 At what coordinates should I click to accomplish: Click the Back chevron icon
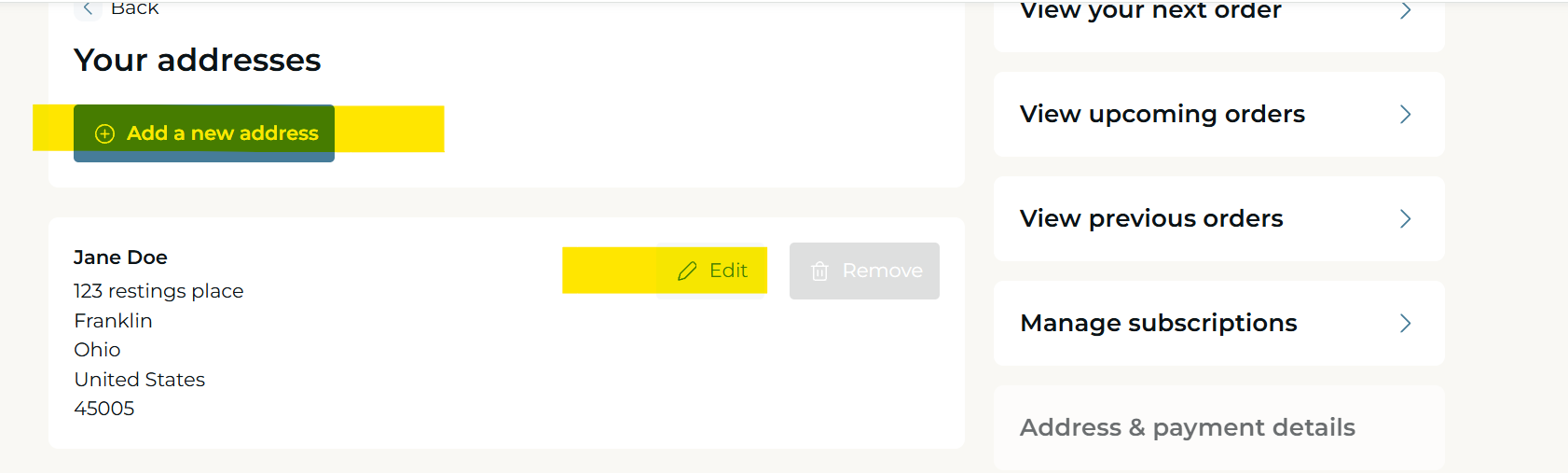(x=88, y=8)
